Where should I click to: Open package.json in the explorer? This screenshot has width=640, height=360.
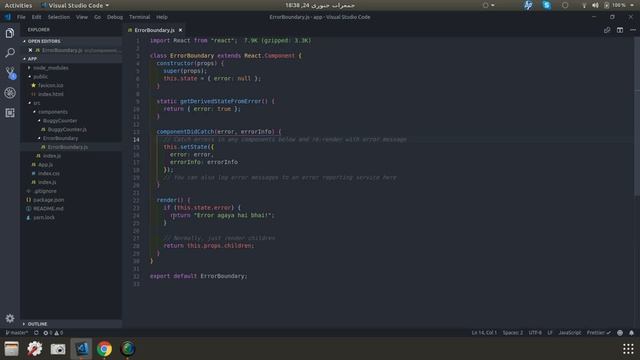[49, 200]
